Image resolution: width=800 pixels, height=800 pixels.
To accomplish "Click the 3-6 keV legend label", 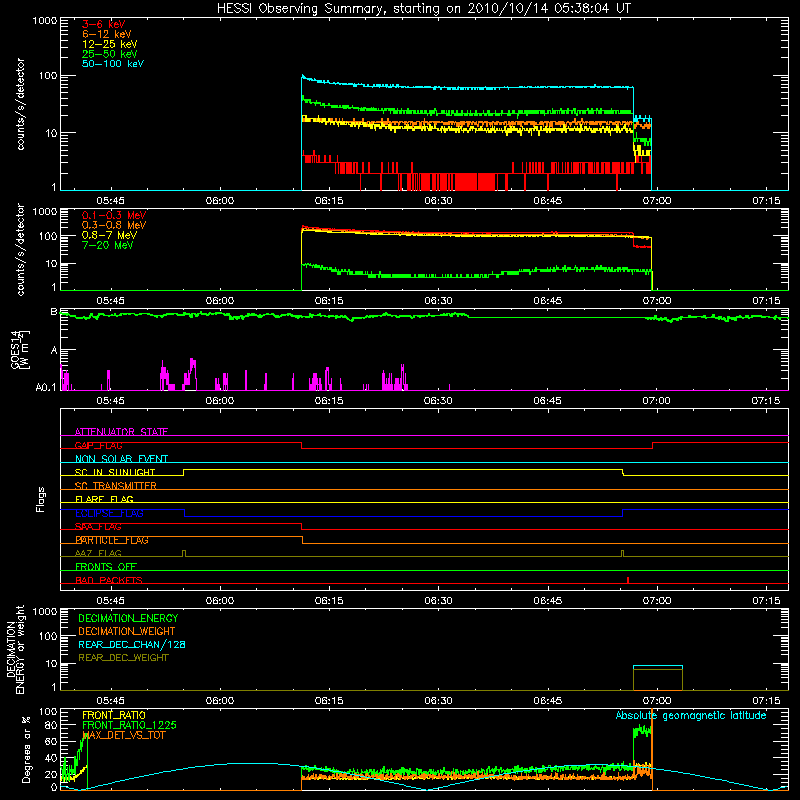I will pyautogui.click(x=103, y=24).
